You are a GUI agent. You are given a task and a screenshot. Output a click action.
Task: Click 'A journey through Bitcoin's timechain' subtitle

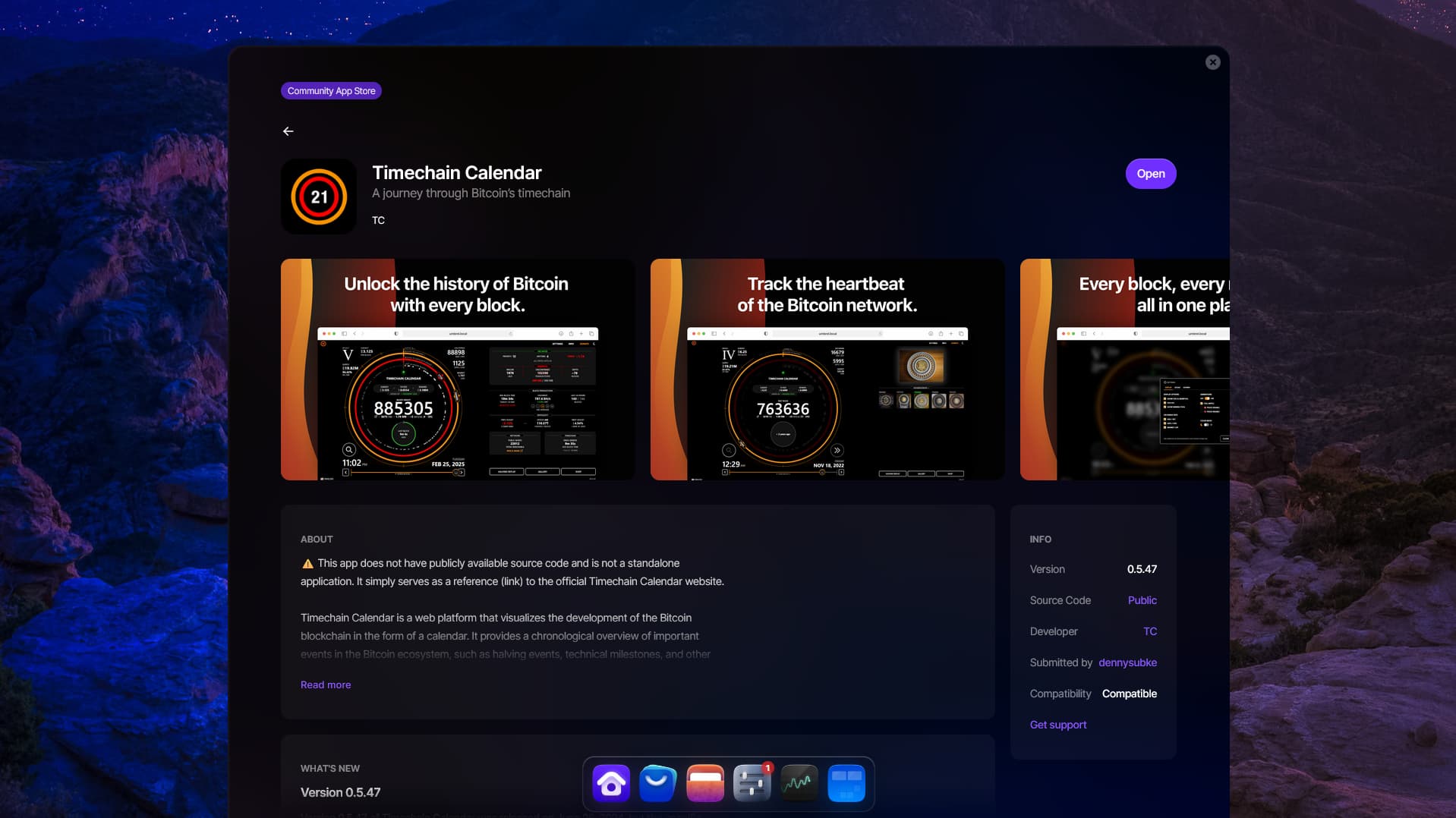coord(471,193)
